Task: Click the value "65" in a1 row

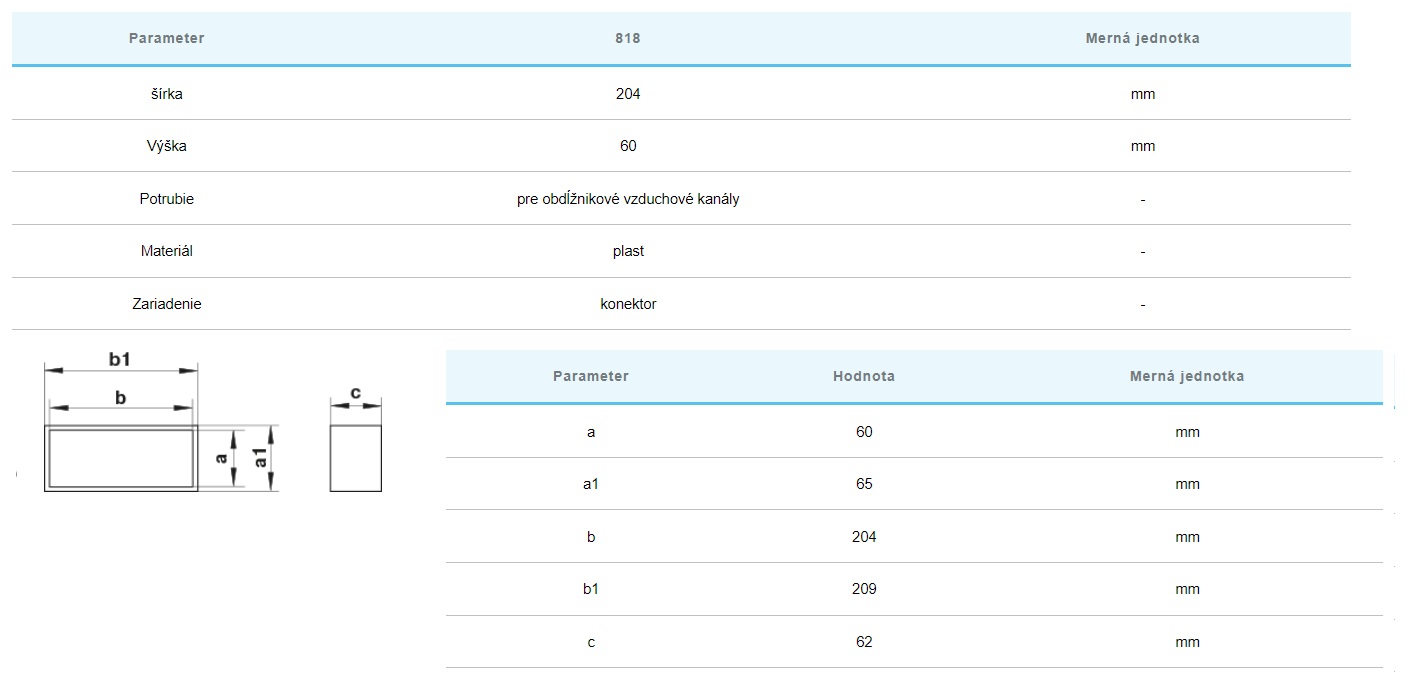Action: [x=864, y=484]
